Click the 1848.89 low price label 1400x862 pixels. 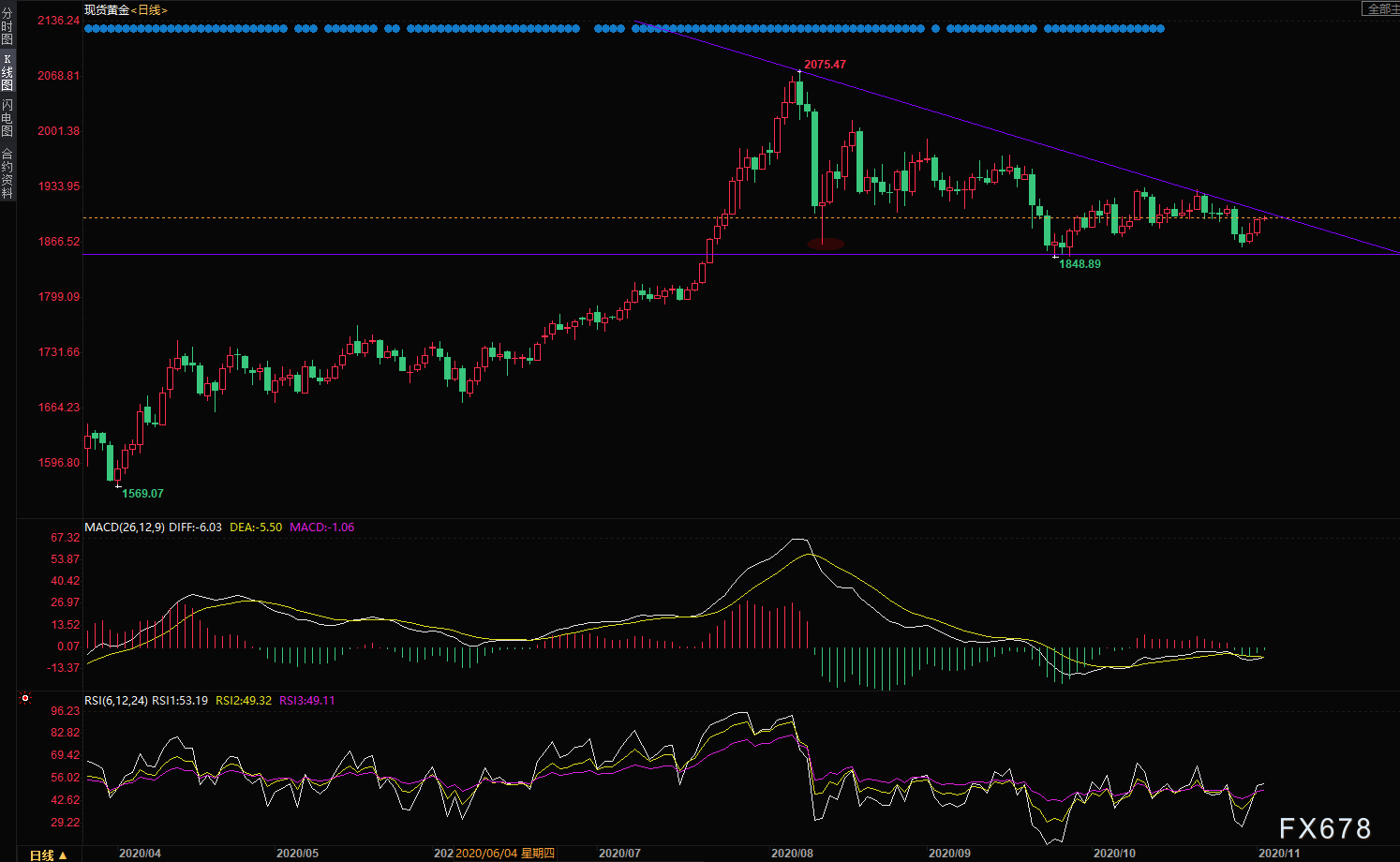[x=1080, y=264]
